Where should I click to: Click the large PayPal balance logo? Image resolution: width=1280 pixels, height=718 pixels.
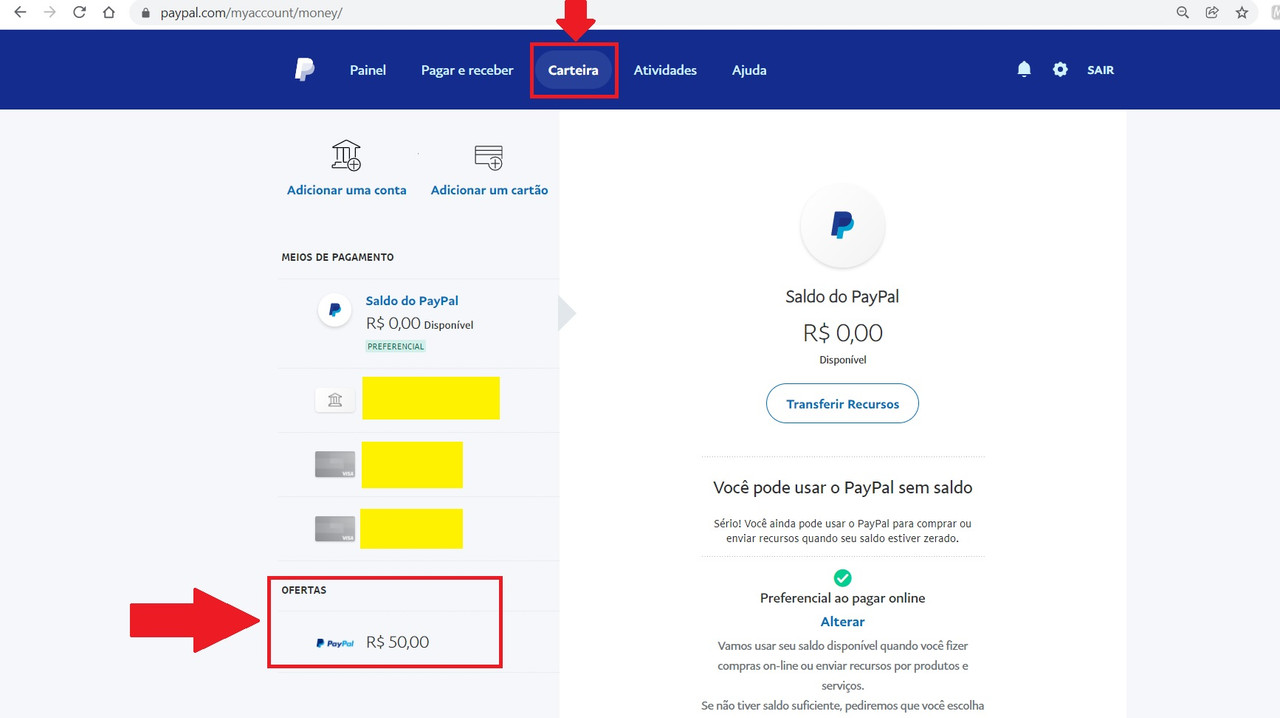(x=842, y=226)
